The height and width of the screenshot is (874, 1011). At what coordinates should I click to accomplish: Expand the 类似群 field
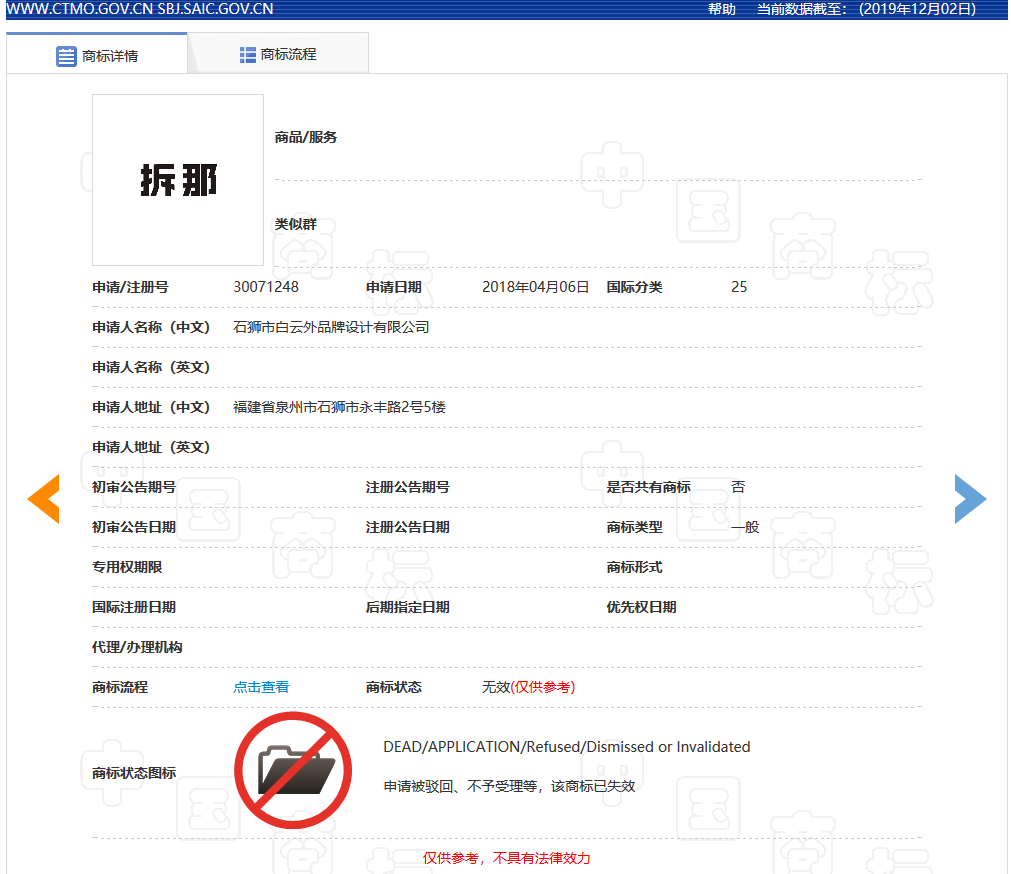pos(297,224)
